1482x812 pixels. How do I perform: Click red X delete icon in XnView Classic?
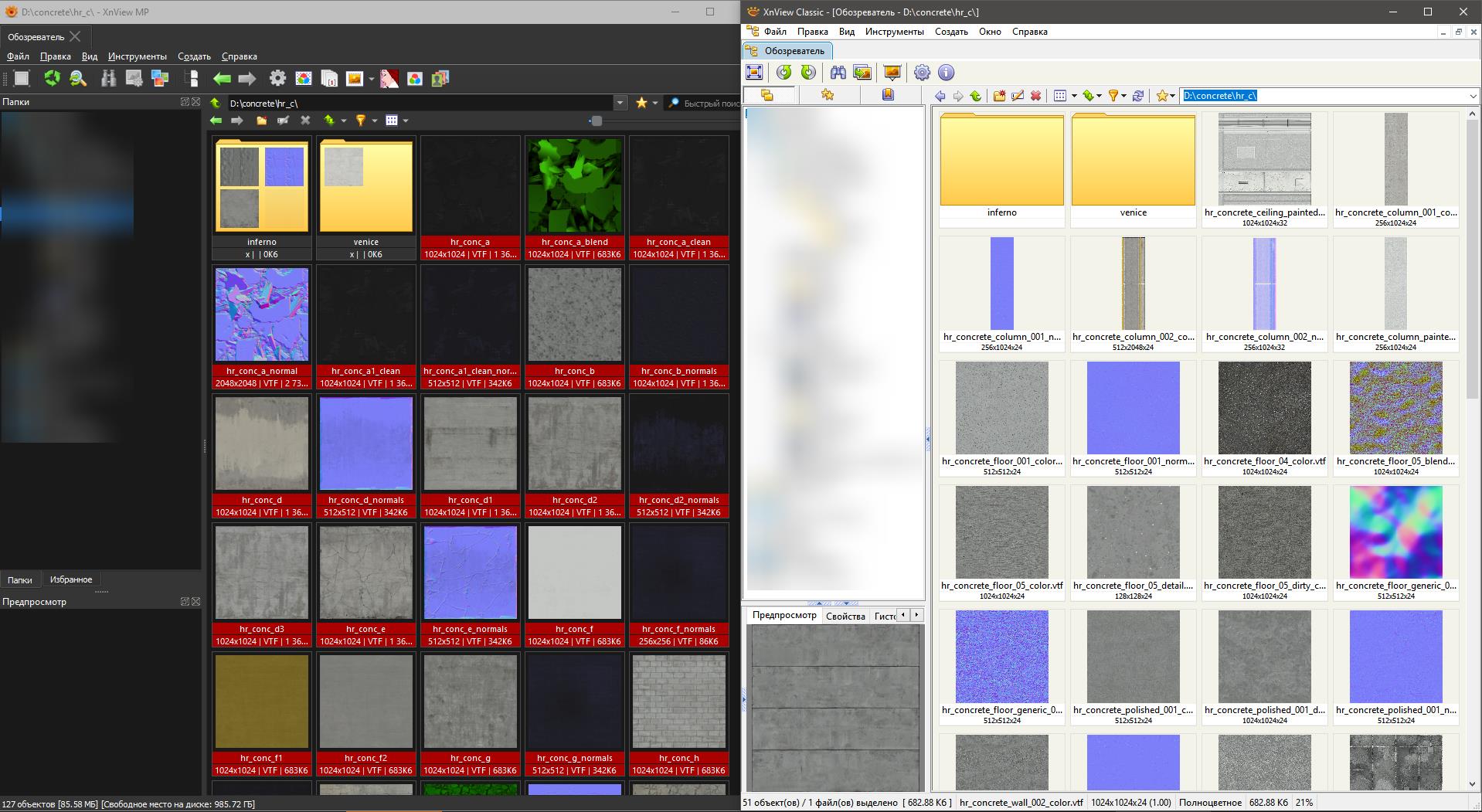pyautogui.click(x=1035, y=96)
